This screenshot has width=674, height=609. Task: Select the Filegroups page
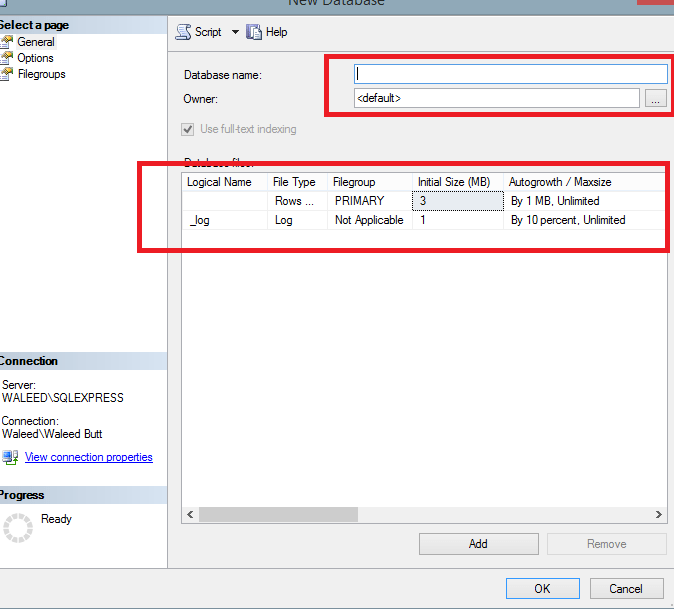[x=41, y=74]
